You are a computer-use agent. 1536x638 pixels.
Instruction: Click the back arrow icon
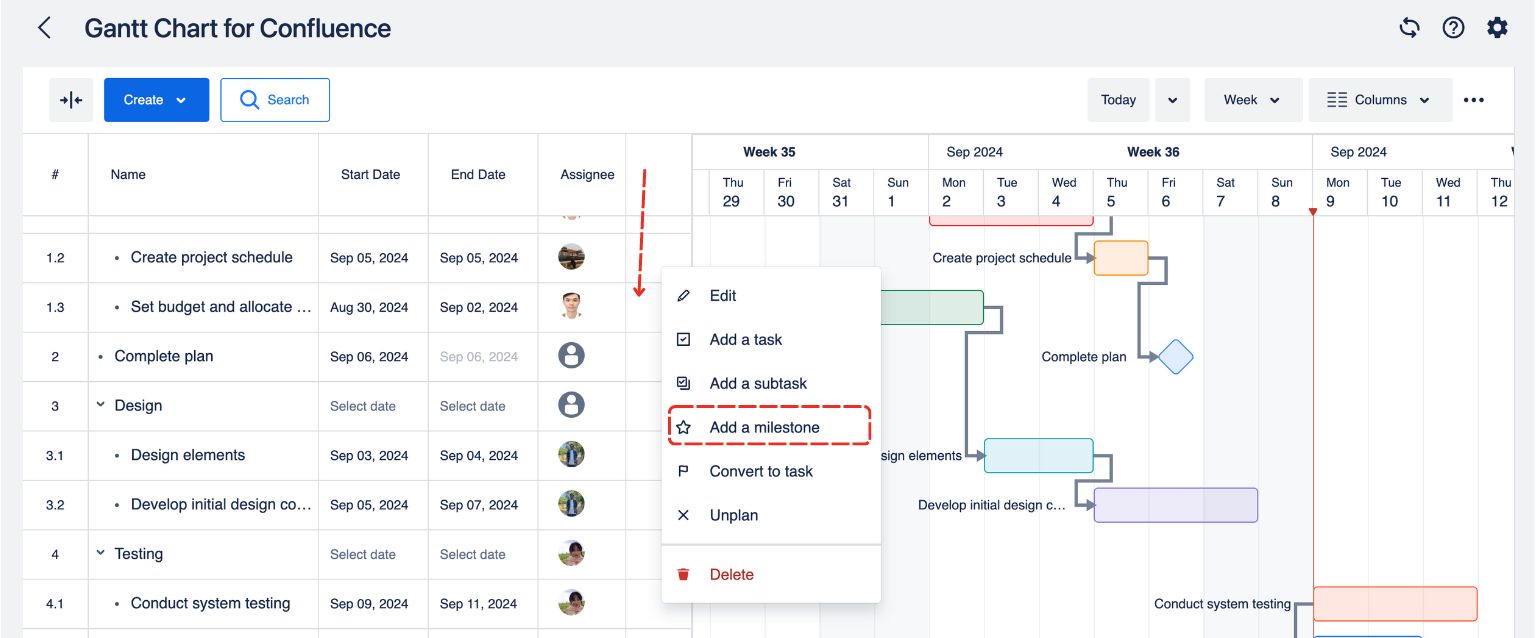[x=44, y=28]
